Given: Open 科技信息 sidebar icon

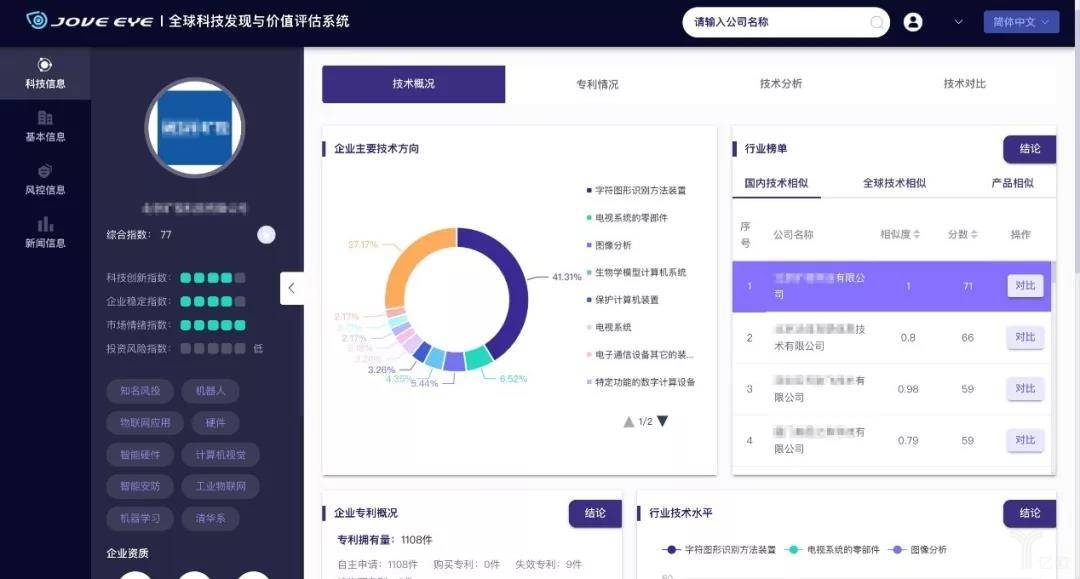Looking at the screenshot, I should tap(45, 65).
